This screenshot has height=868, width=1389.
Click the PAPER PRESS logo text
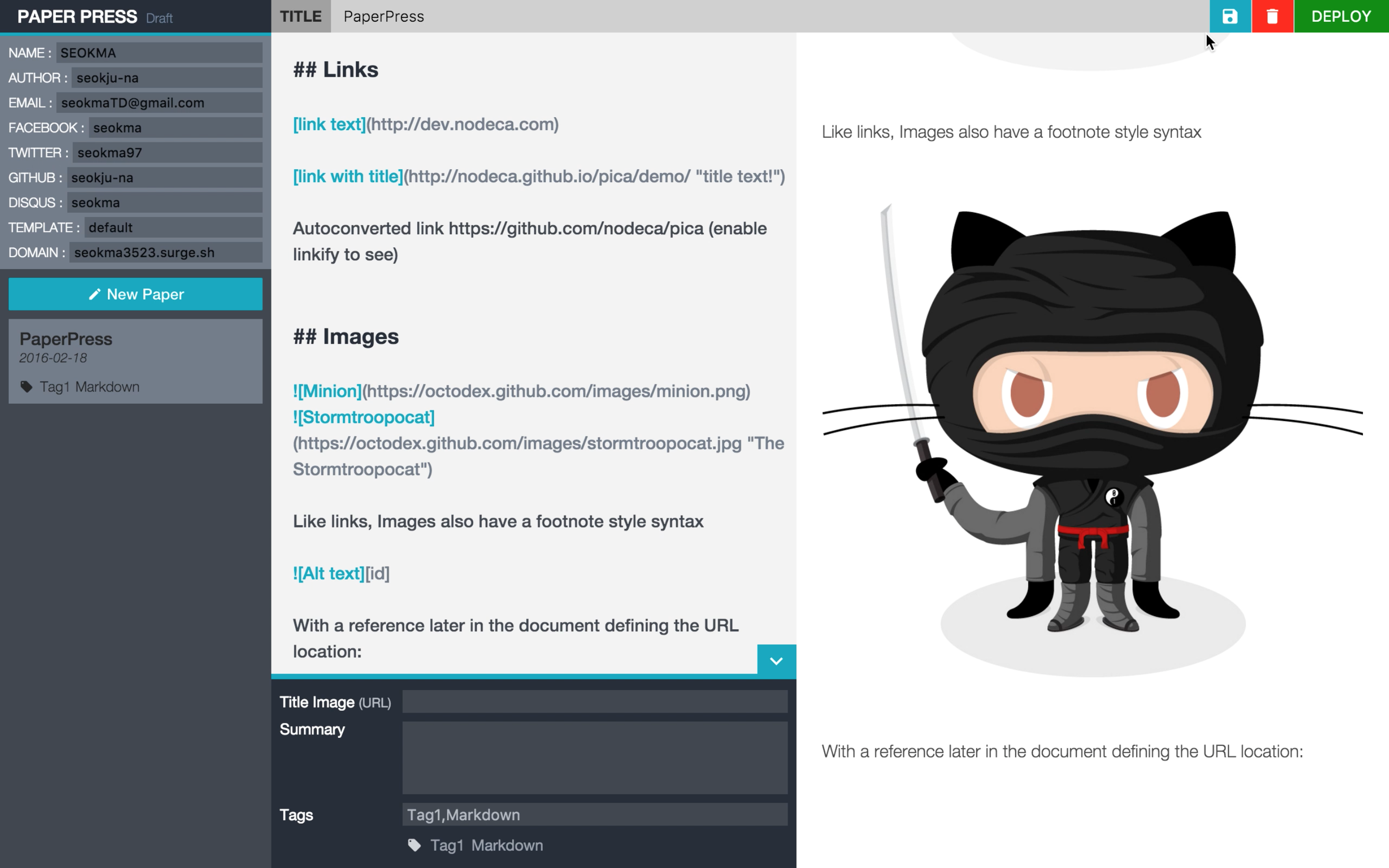click(x=77, y=17)
